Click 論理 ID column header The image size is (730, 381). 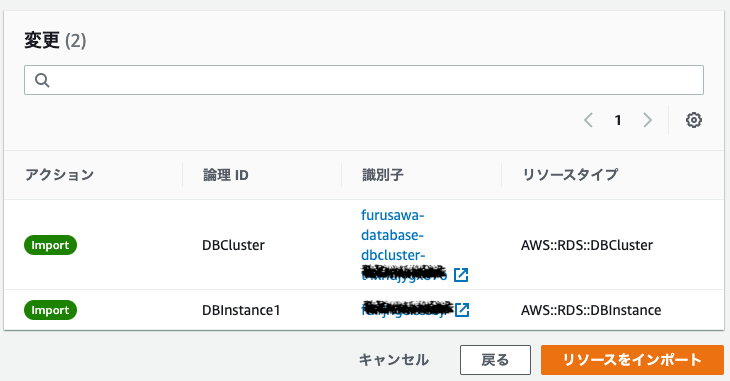click(226, 175)
